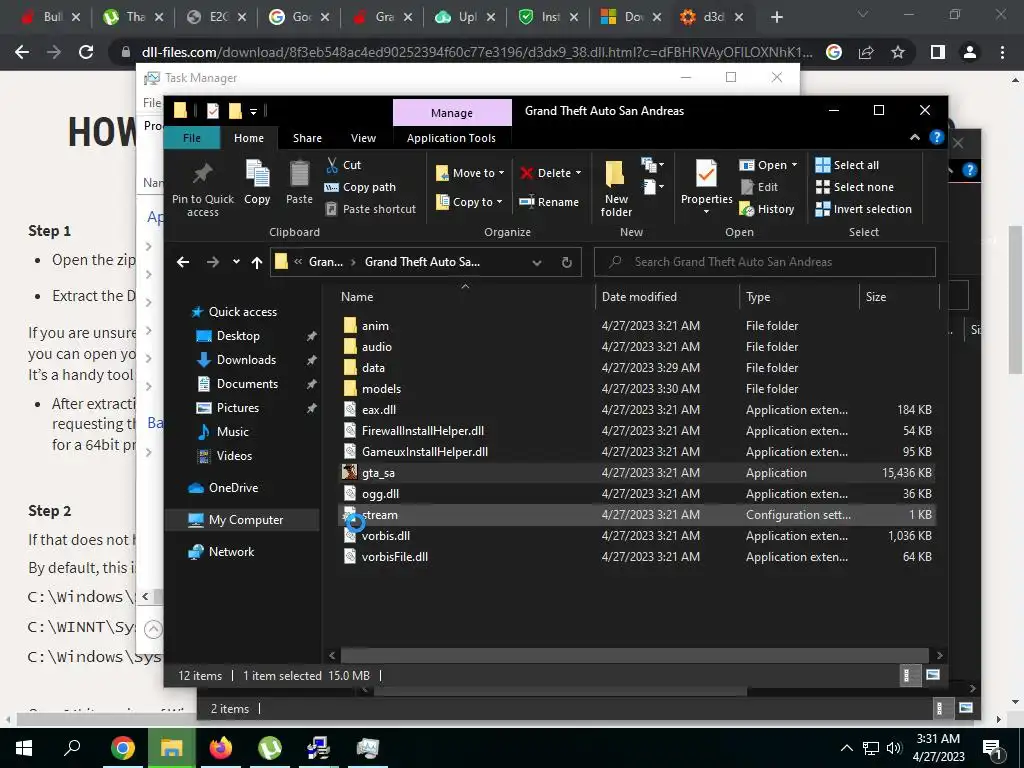
Task: Click Select all in ribbon
Action: coord(847,165)
